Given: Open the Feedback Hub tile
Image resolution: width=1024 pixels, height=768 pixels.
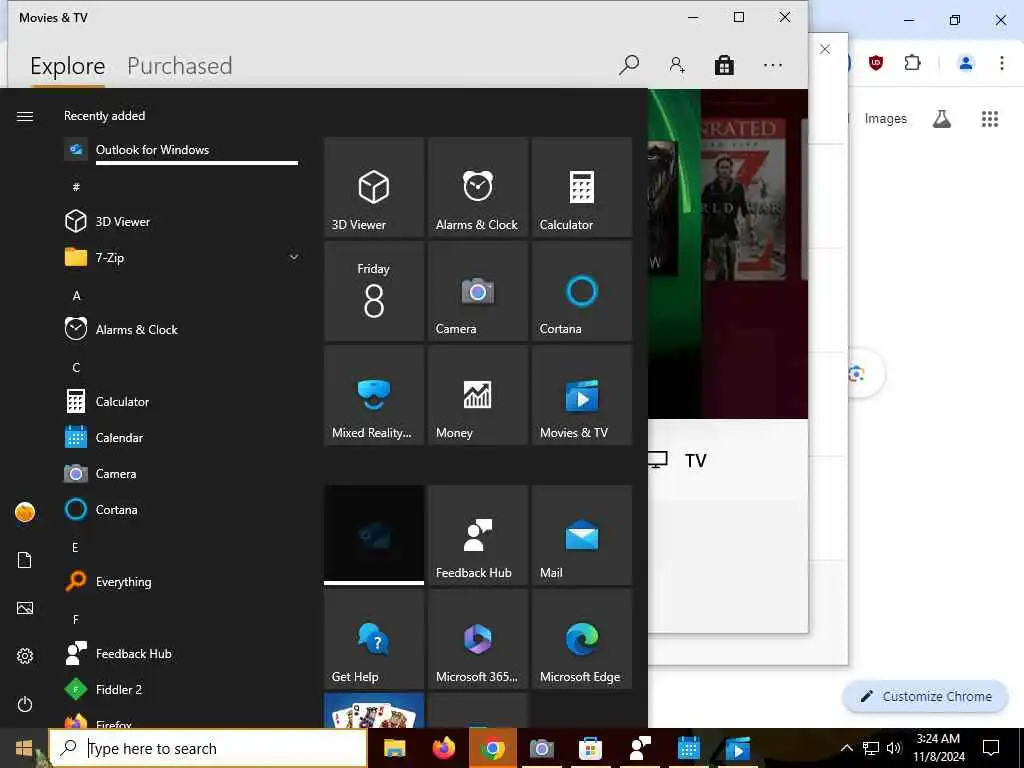Looking at the screenshot, I should pos(477,535).
